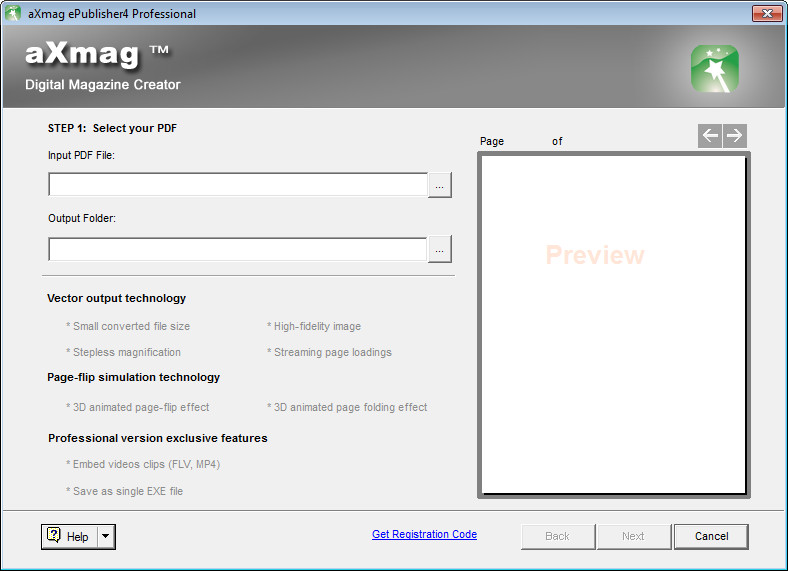This screenshot has width=788, height=571.
Task: Close the aXmag ePublisher4 window
Action: coord(767,14)
